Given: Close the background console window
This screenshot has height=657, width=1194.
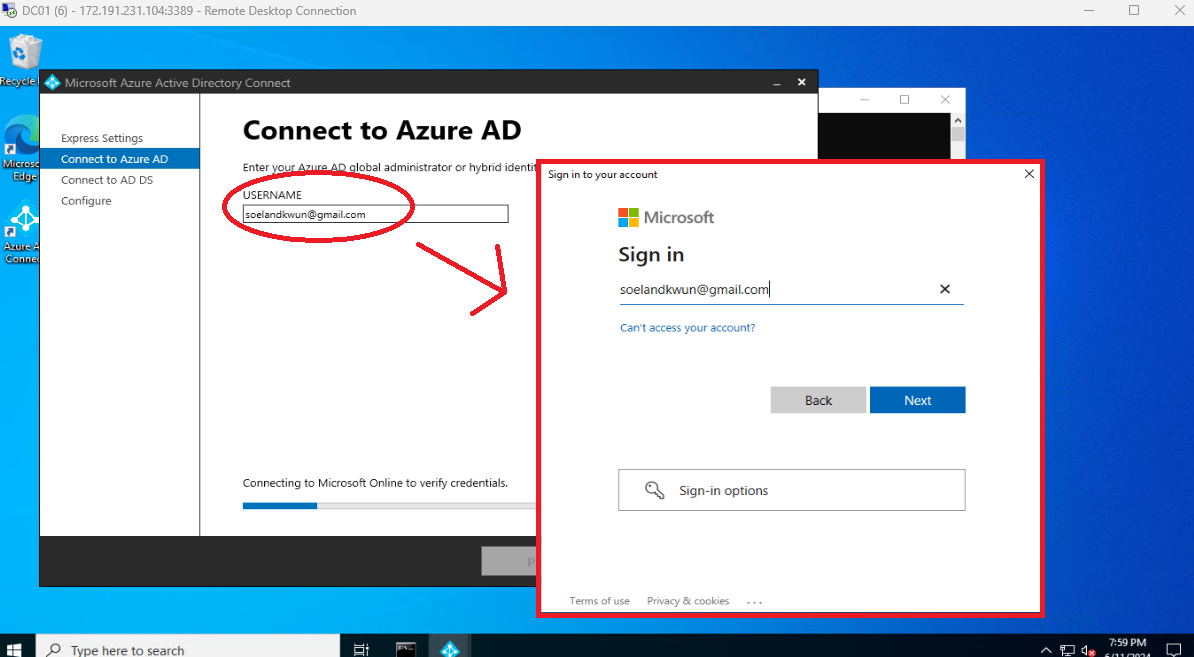Looking at the screenshot, I should click(x=945, y=100).
